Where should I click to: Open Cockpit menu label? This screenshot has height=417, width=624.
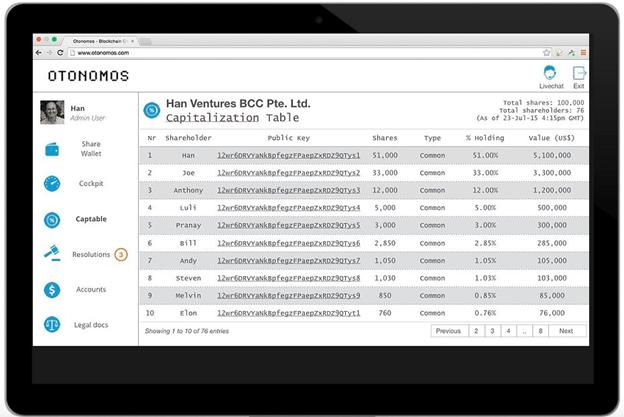coord(91,183)
